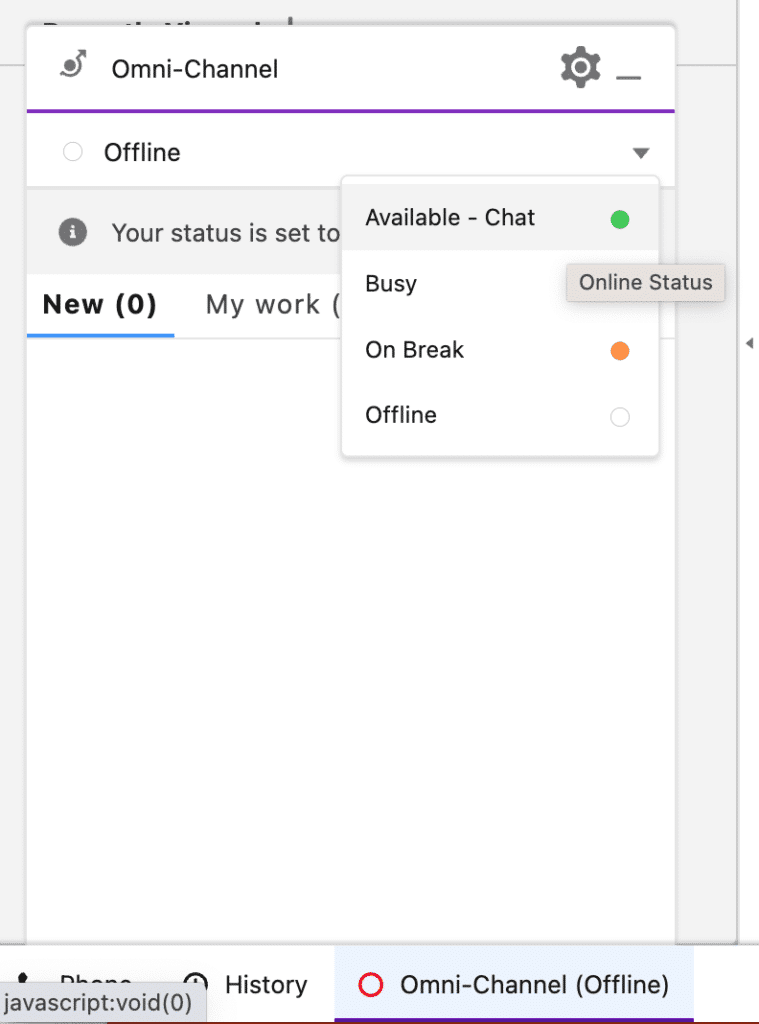Open the My work tab
759x1024 pixels.
[x=270, y=305]
